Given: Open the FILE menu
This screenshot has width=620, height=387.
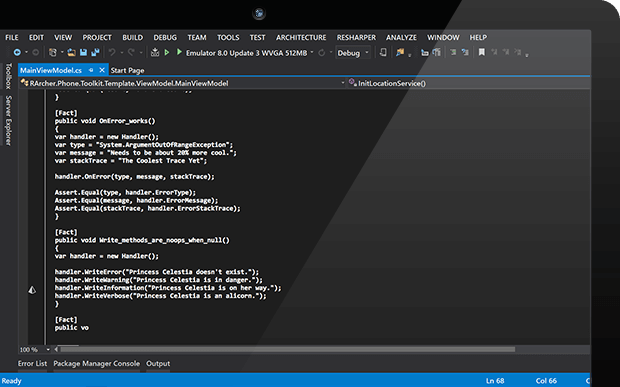Looking at the screenshot, I should (x=11, y=38).
